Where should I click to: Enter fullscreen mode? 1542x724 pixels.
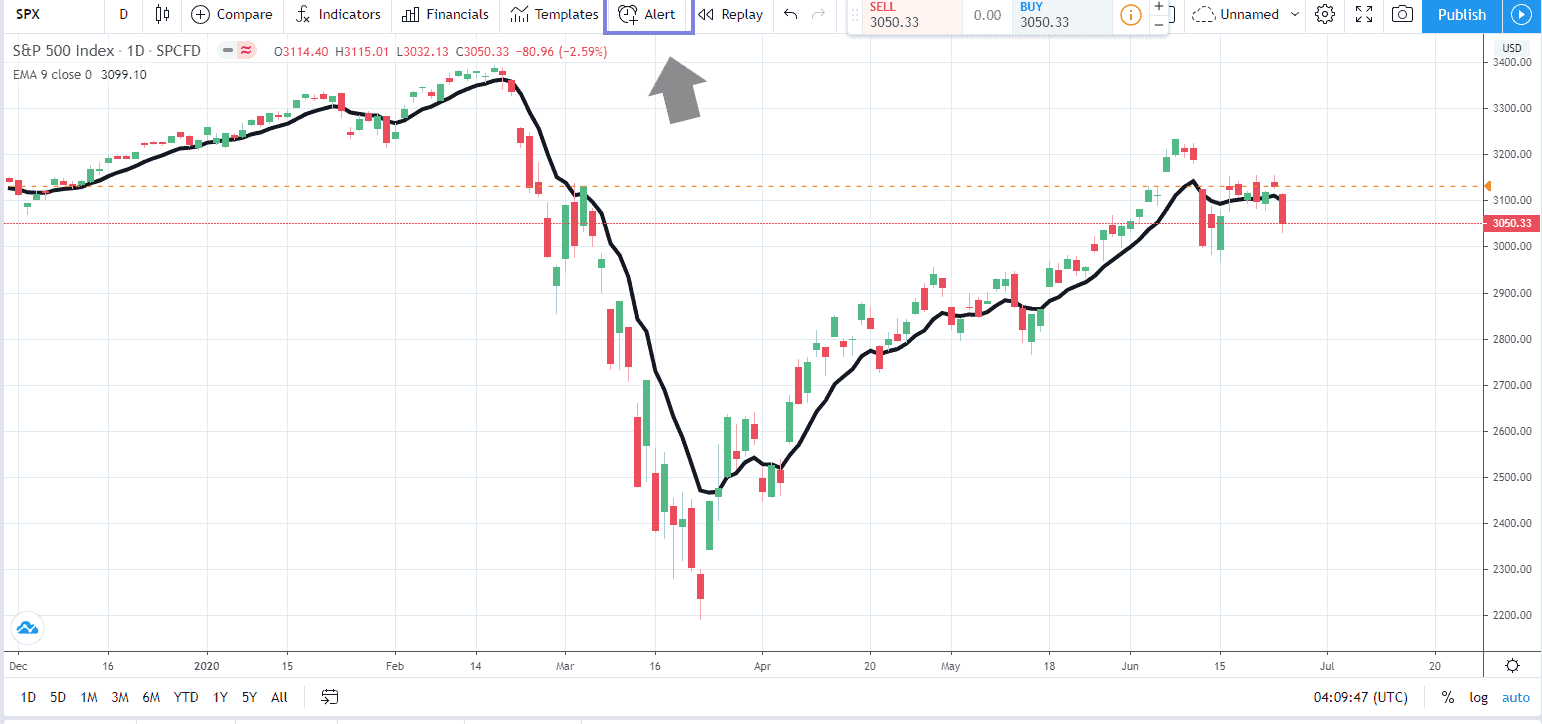coord(1364,14)
